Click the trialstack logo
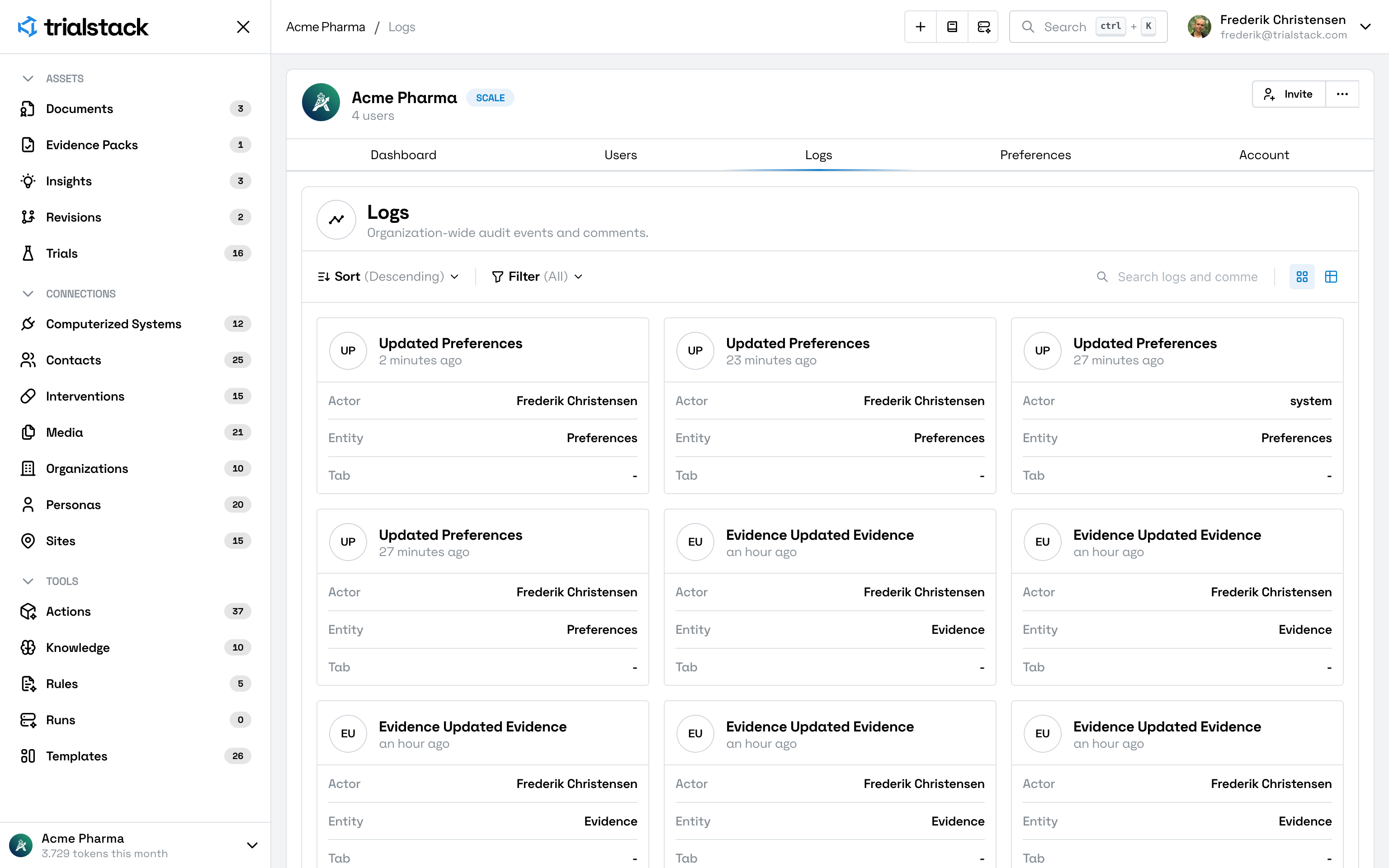 click(83, 27)
